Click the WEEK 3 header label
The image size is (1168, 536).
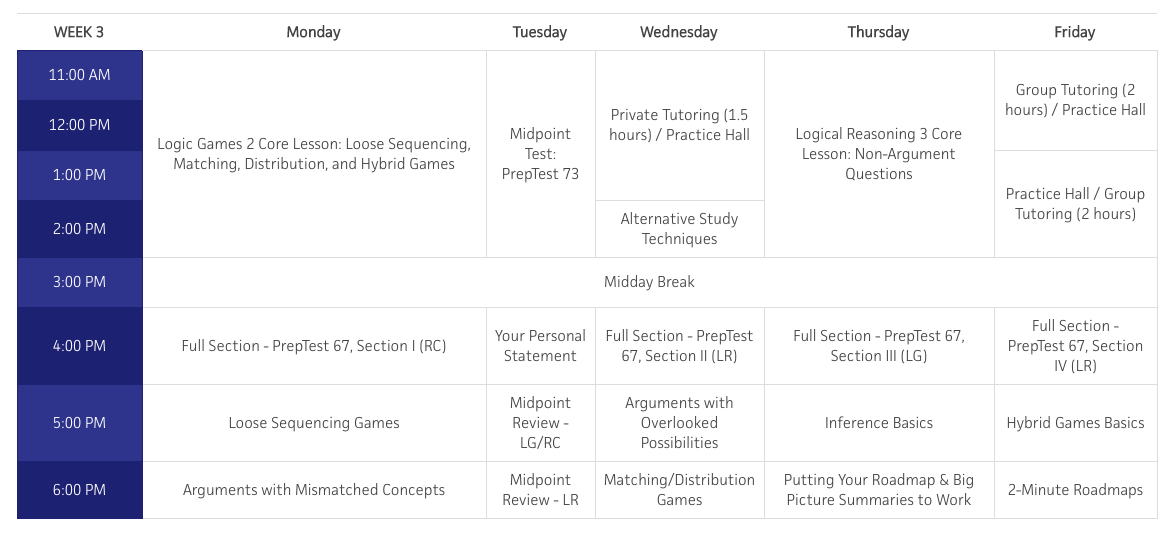coord(79,32)
